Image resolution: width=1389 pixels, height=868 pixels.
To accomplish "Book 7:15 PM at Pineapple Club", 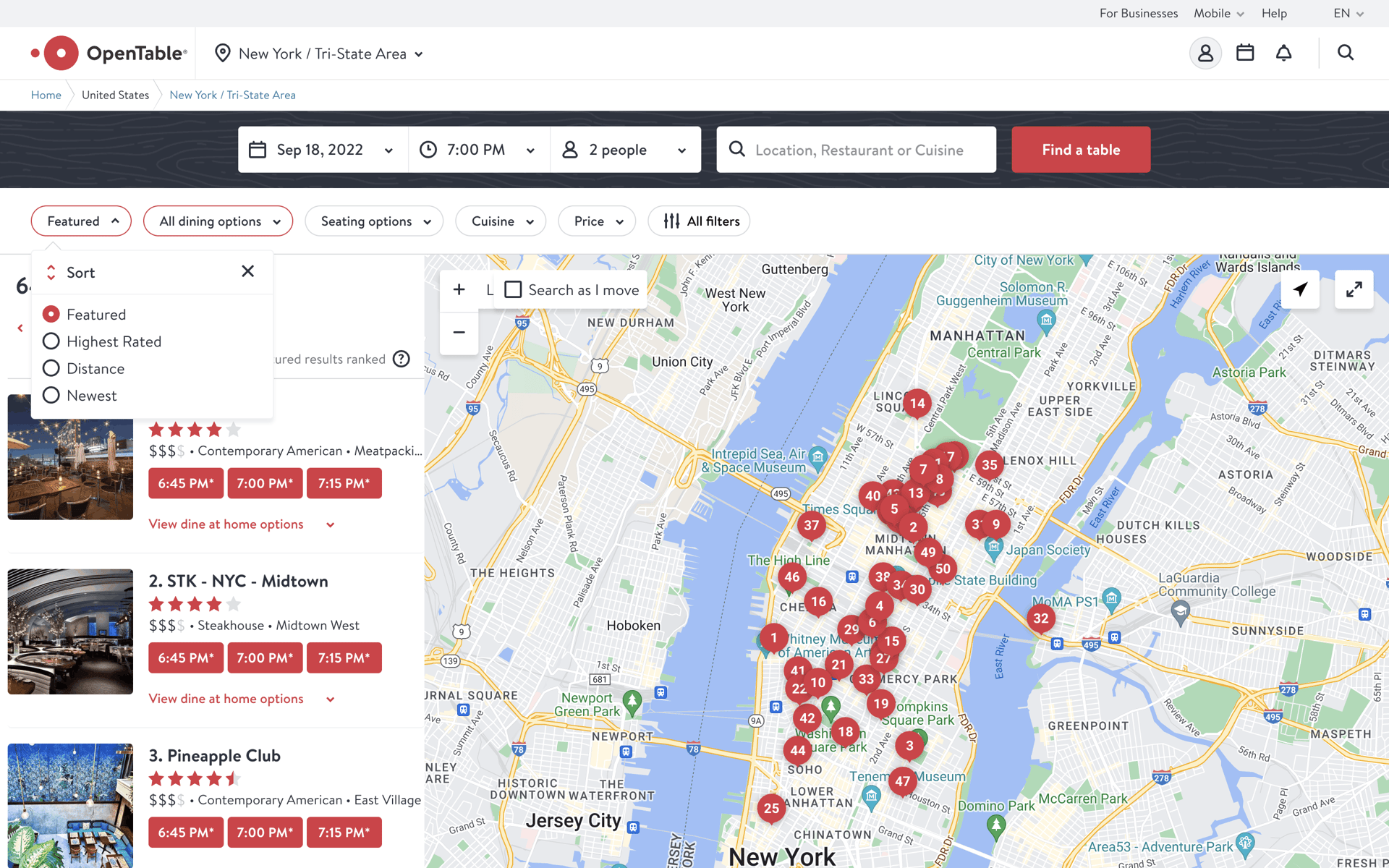I will [x=344, y=833].
